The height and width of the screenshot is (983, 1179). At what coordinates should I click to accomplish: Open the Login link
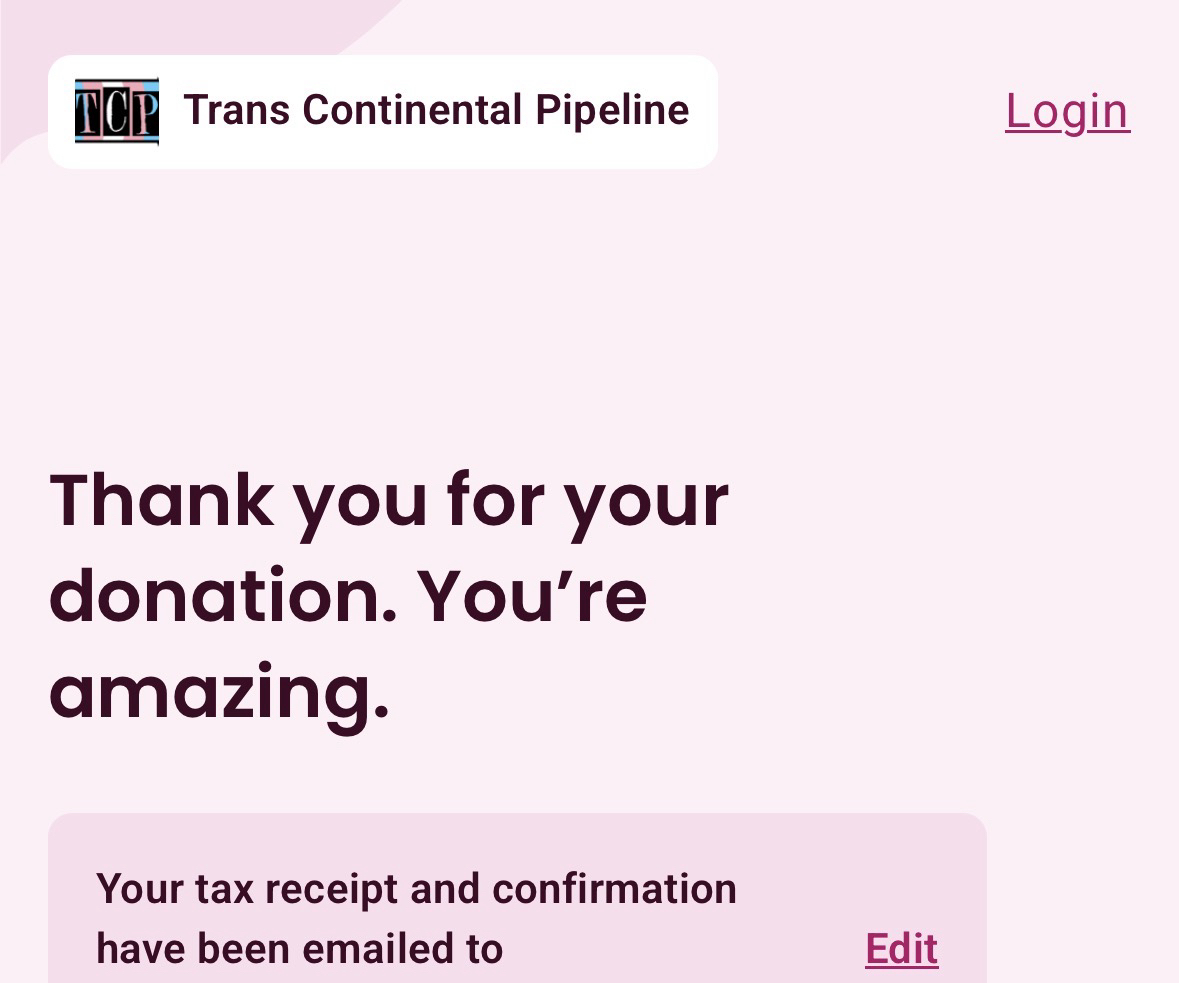click(1067, 111)
